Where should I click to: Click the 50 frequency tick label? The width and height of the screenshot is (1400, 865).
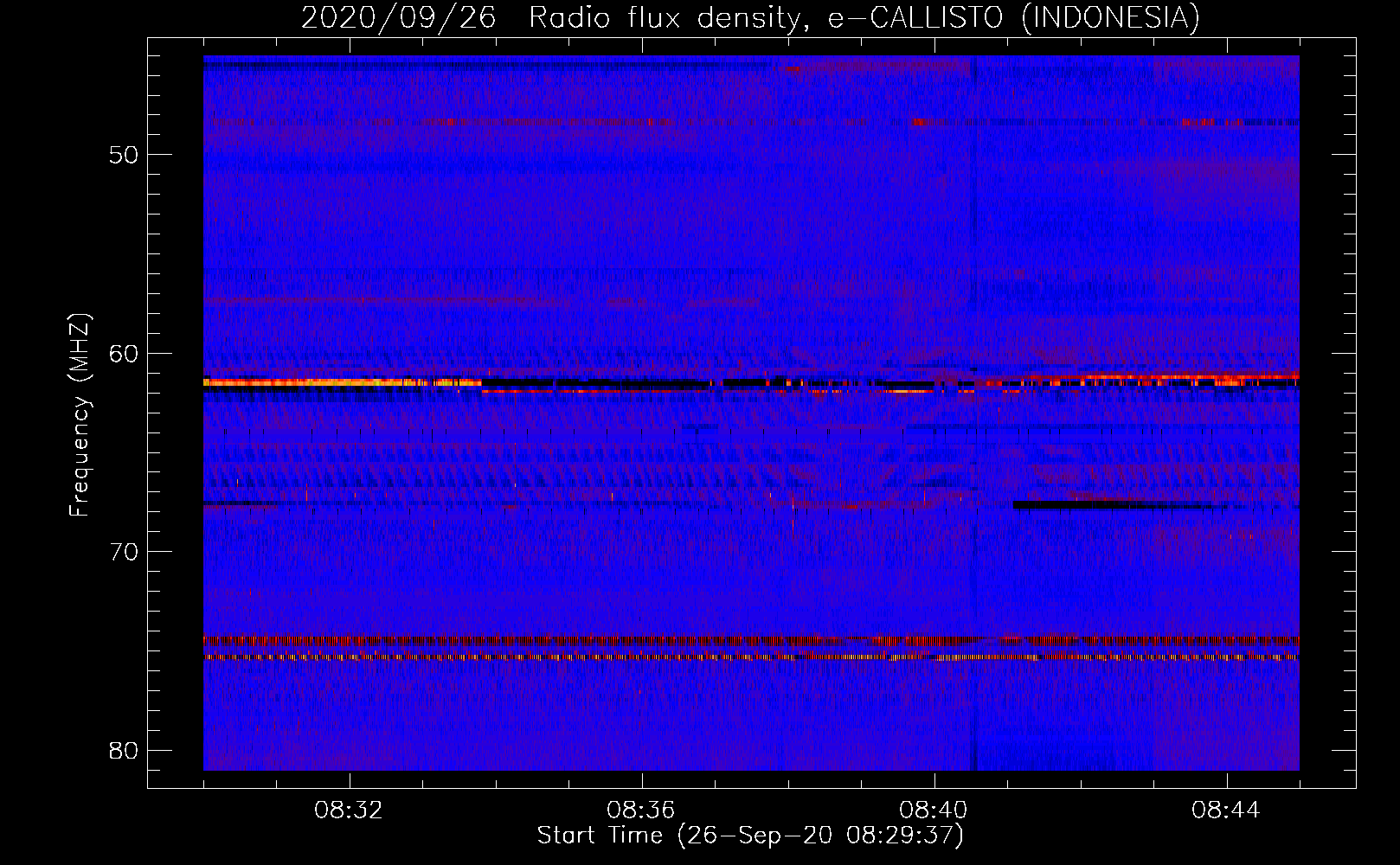coord(124,155)
